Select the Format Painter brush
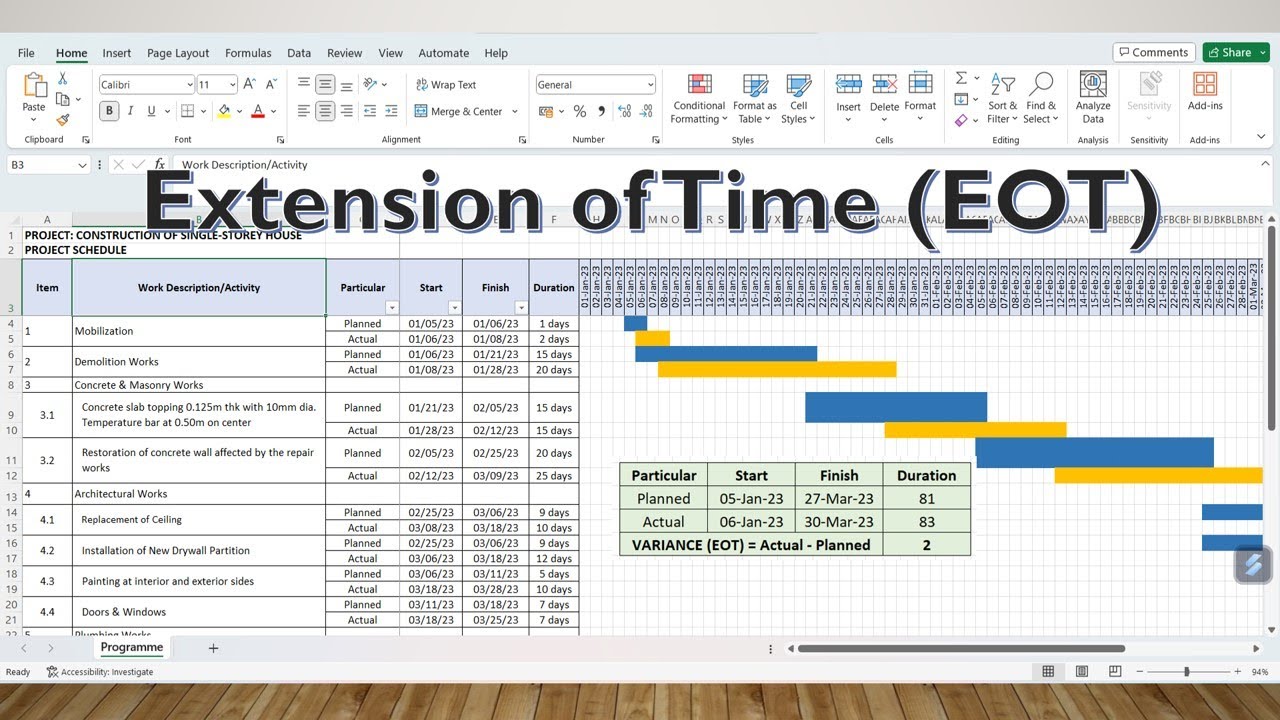This screenshot has width=1280, height=720. 62,119
